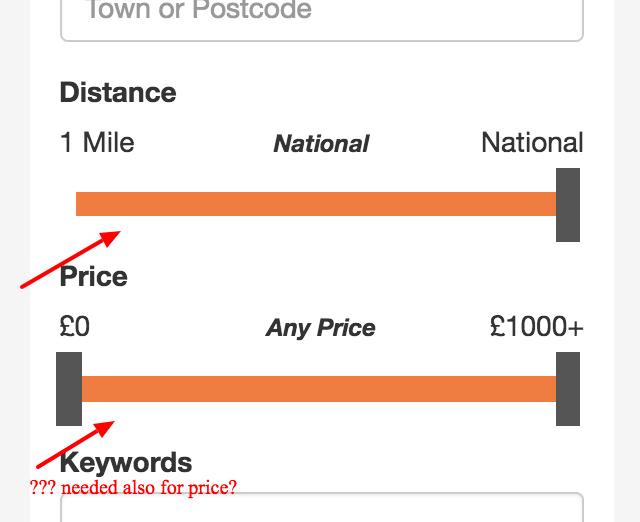Click the Town or Postcode input field
The image size is (640, 522).
321,16
